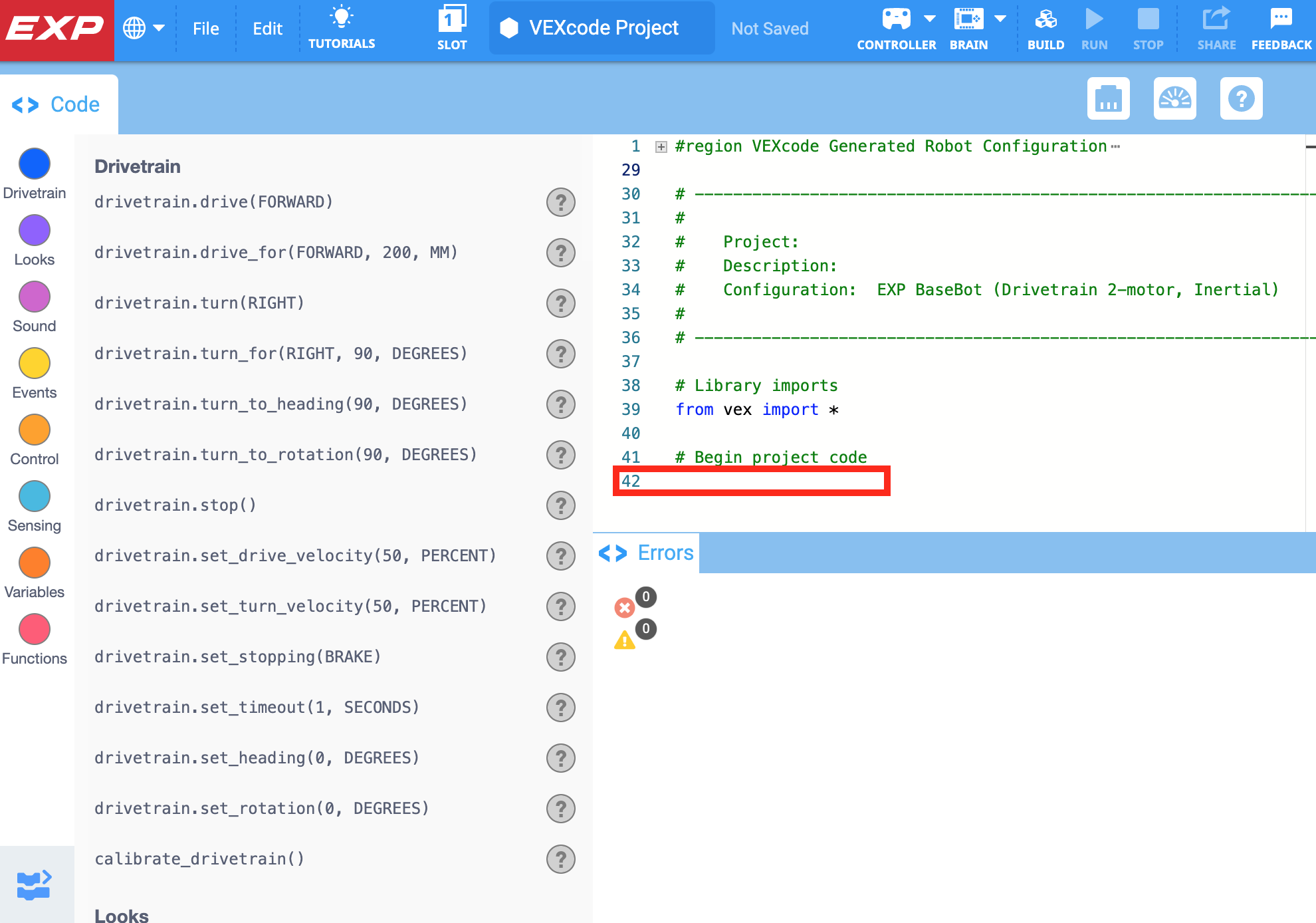This screenshot has width=1316, height=923.
Task: Open the device dashboard gauge view
Action: coord(1174,98)
